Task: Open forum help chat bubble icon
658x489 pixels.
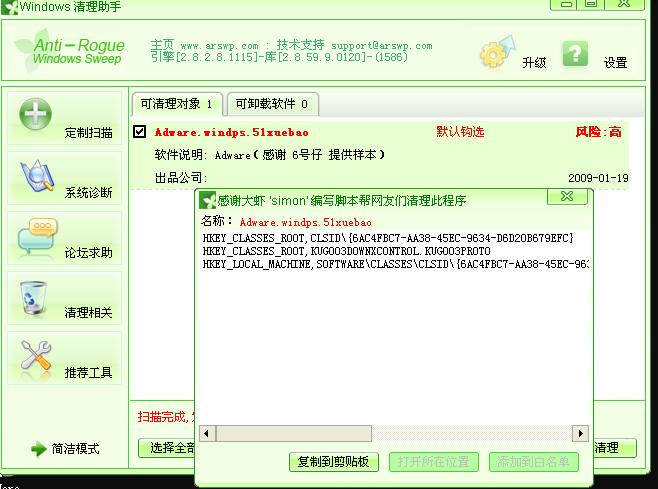Action: tap(37, 235)
